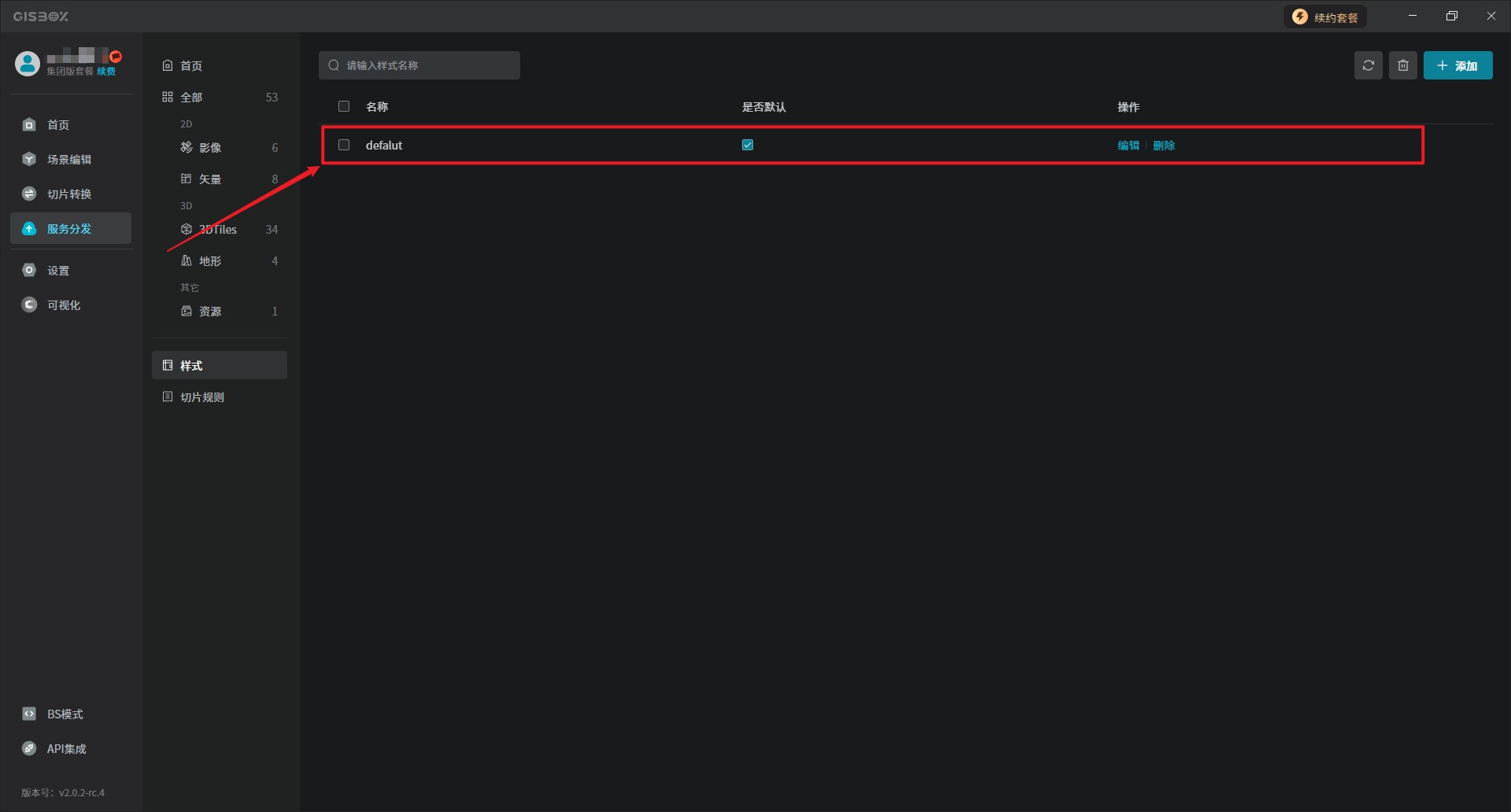
Task: Open the 切片规则 tile rules tab
Action: point(202,397)
